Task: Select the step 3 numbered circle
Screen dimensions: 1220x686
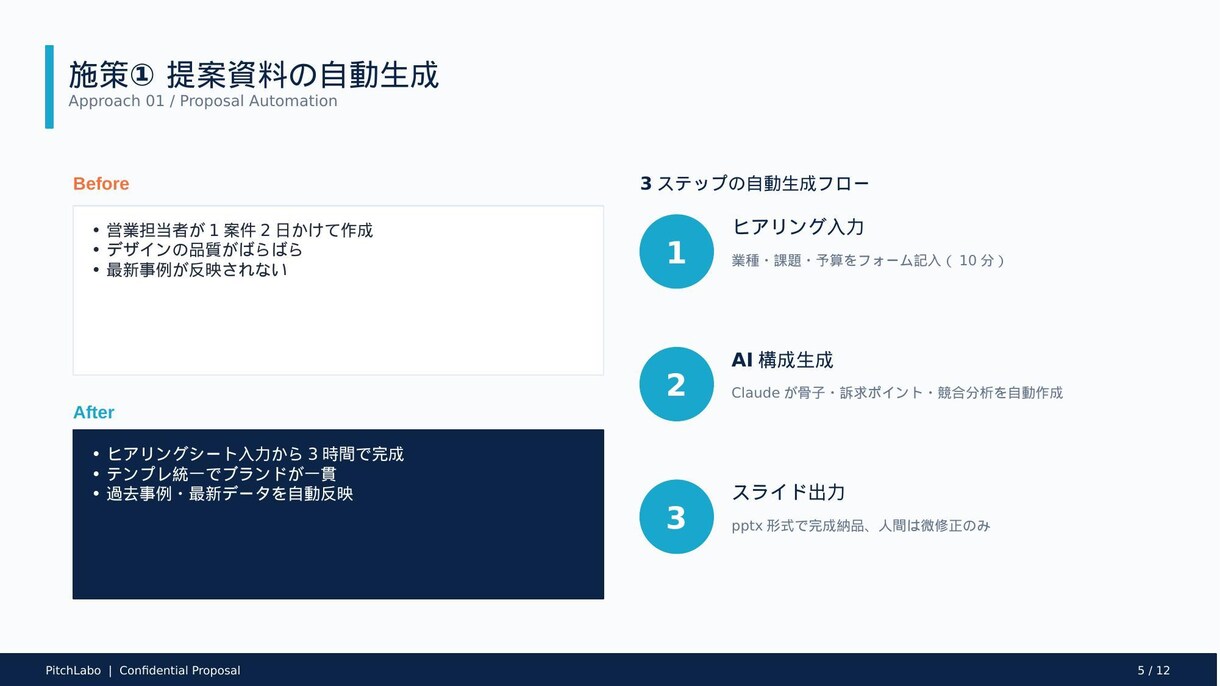Action: pos(676,517)
